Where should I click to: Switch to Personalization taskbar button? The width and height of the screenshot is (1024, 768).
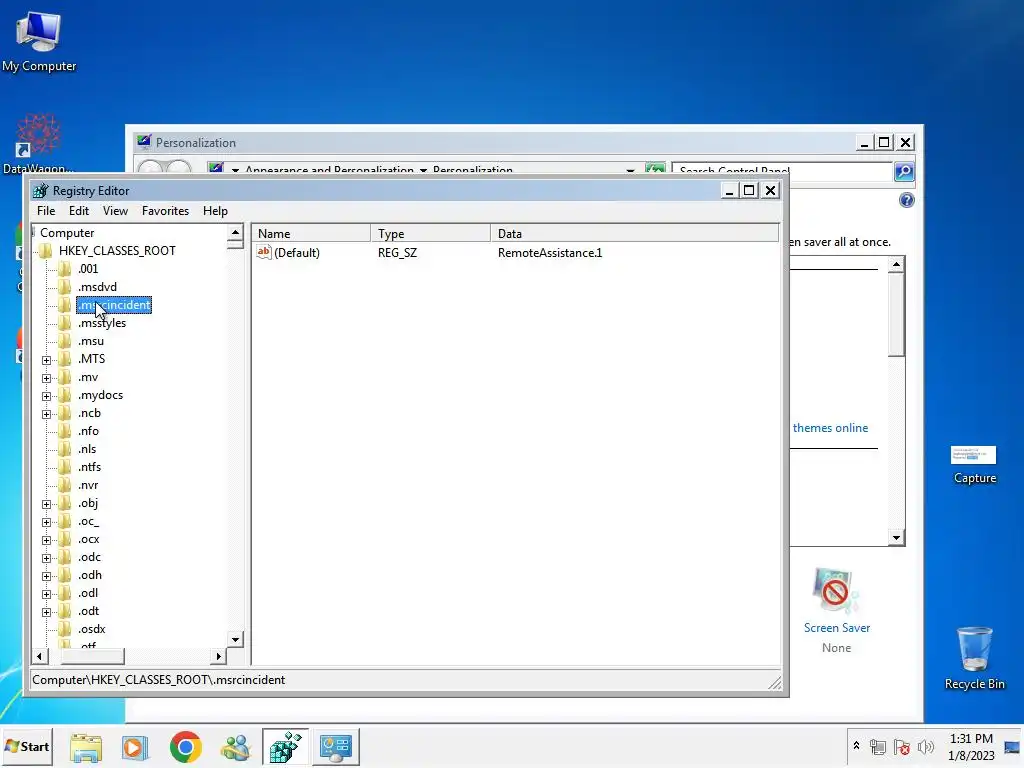click(336, 747)
